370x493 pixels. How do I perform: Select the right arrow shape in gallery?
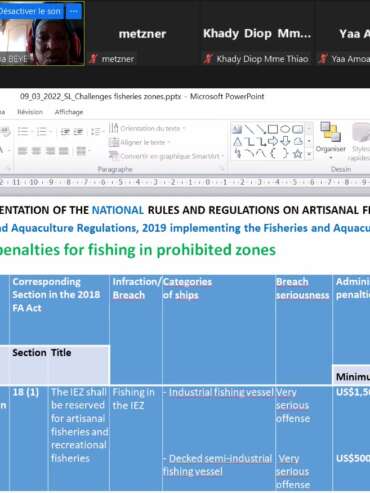tap(273, 141)
